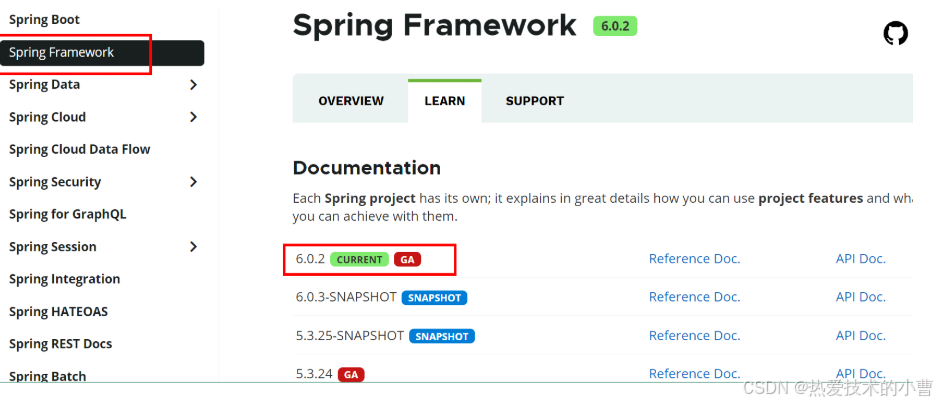Expand the Spring Cloud submenu chevron
Viewport: 937px width, 403px height.
pyautogui.click(x=193, y=117)
